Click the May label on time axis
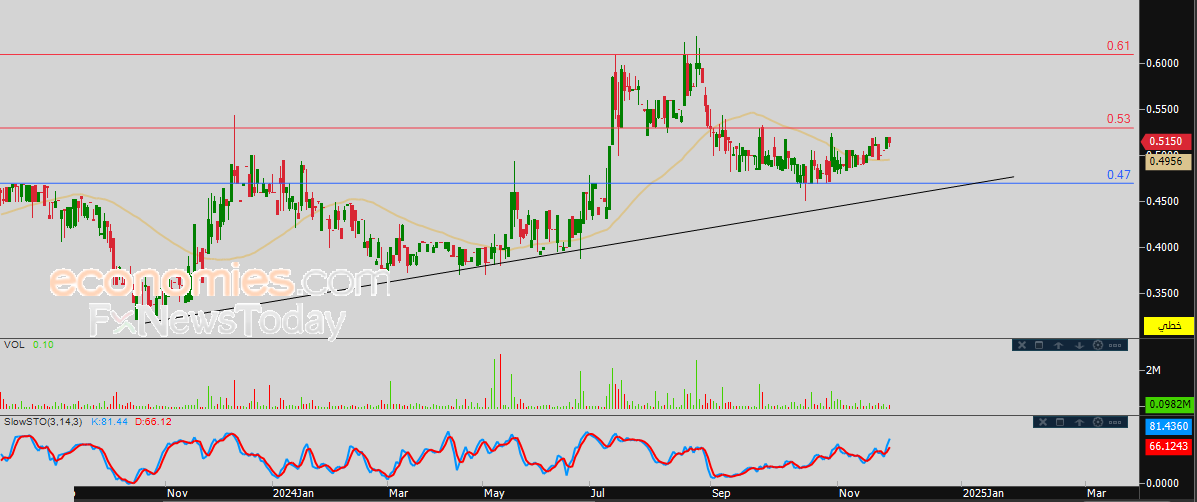 (494, 494)
